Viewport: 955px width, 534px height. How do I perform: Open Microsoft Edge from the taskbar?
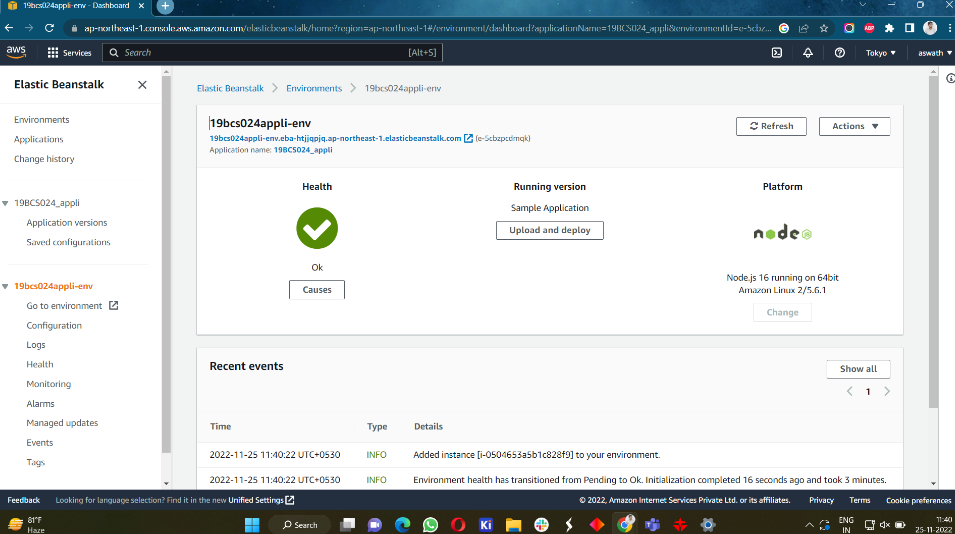pos(403,524)
